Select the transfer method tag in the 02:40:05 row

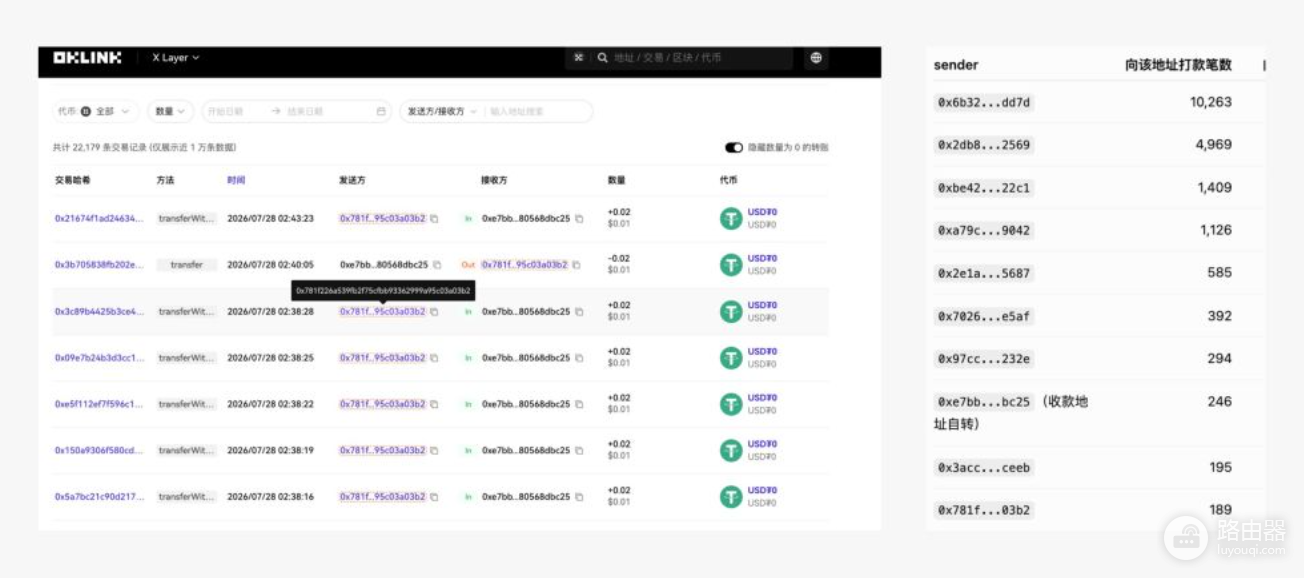pos(187,265)
